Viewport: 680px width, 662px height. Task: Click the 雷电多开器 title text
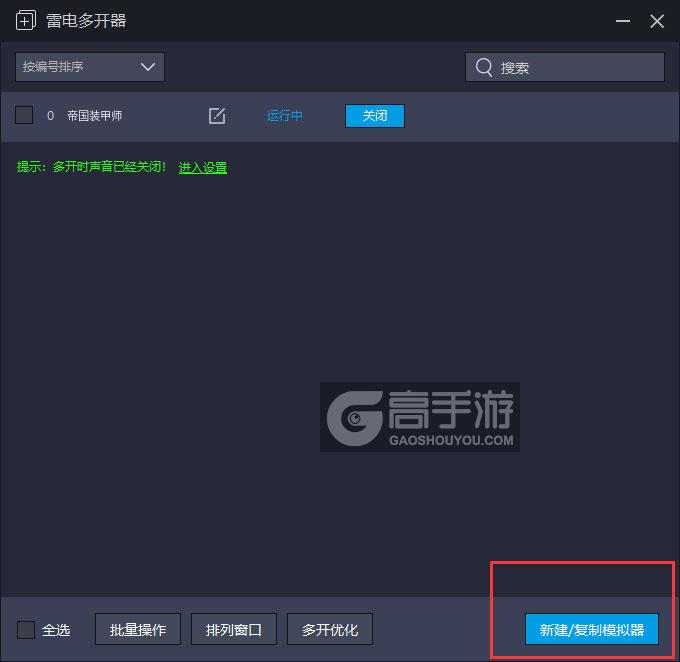86,20
